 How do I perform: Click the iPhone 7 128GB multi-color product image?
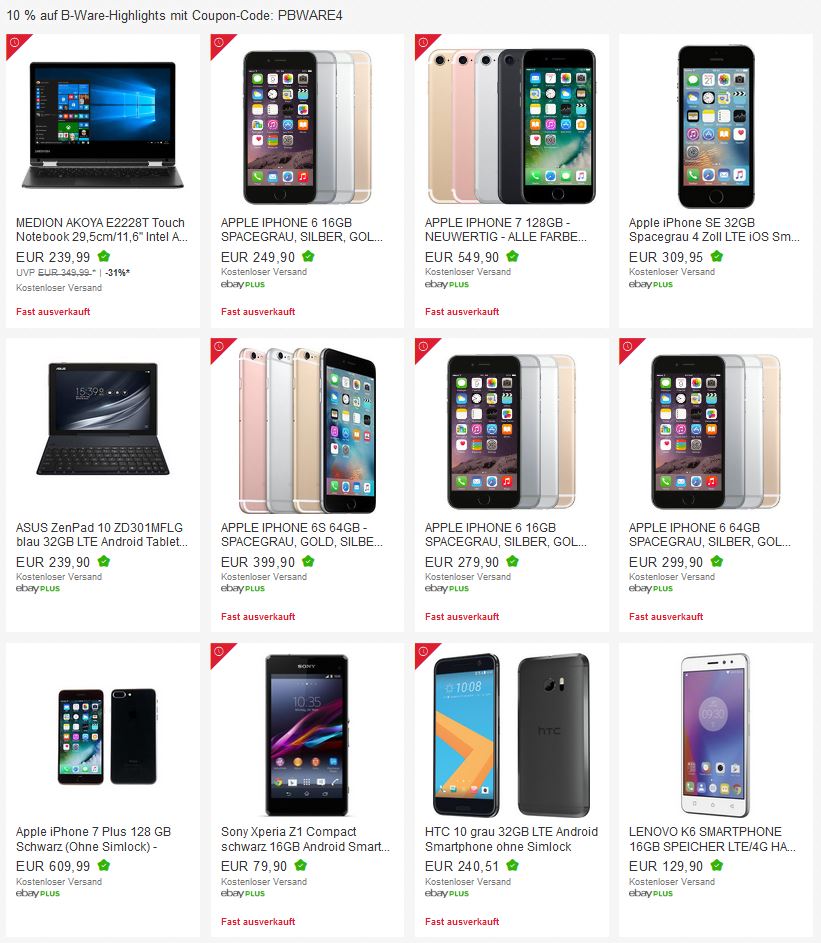(511, 126)
